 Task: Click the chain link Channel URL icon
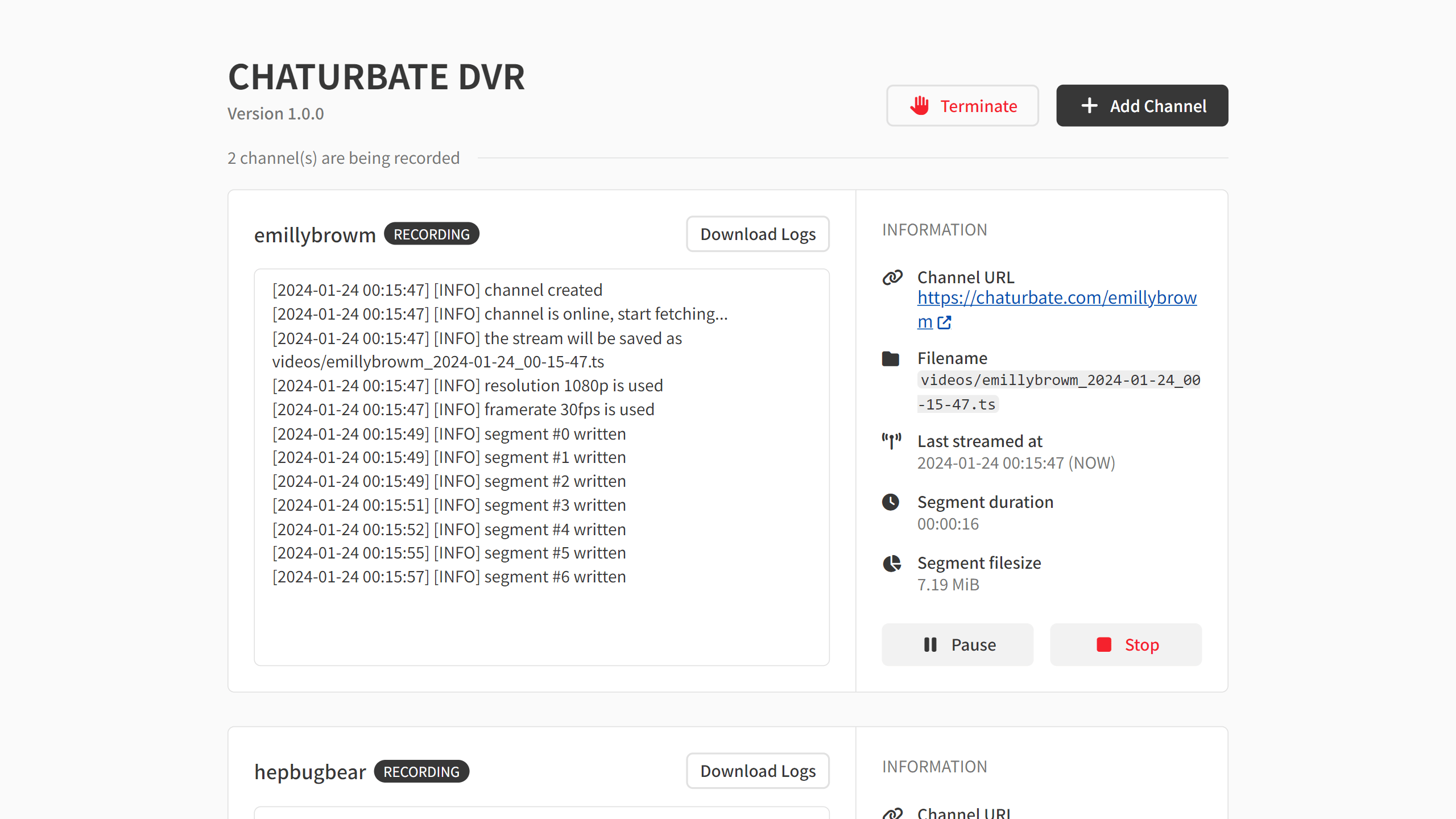pyautogui.click(x=892, y=278)
